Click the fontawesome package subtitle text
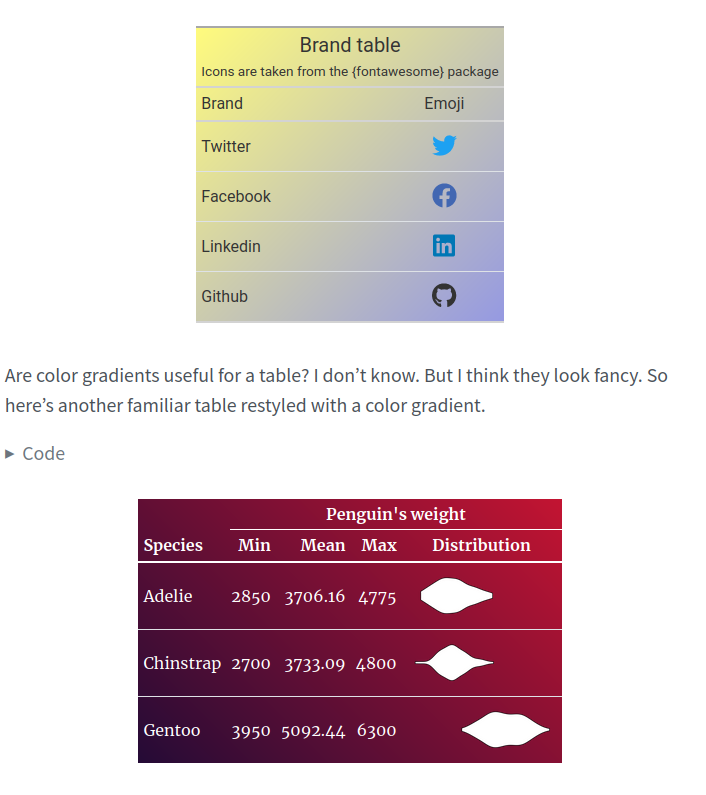This screenshot has height=795, width=706. 350,72
